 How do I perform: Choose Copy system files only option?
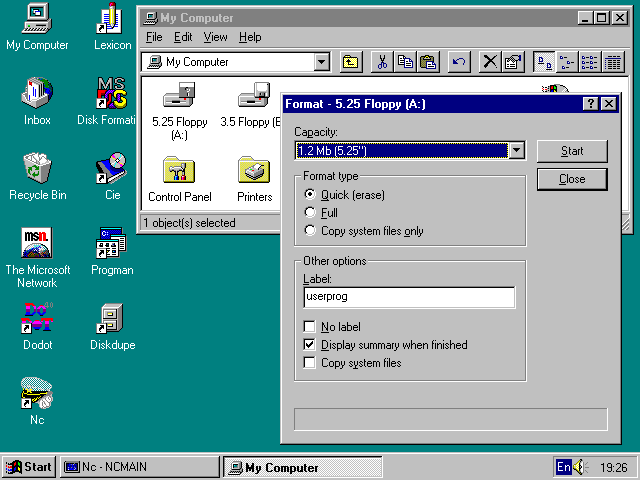[x=310, y=231]
